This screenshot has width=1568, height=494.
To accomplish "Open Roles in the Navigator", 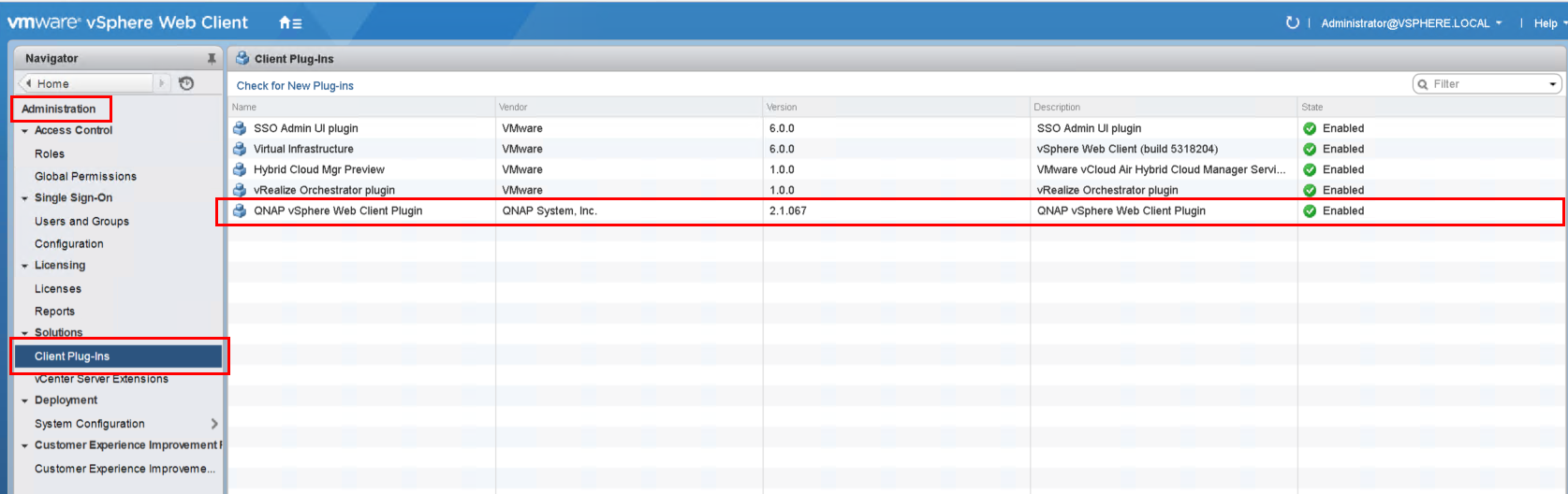I will (x=50, y=153).
